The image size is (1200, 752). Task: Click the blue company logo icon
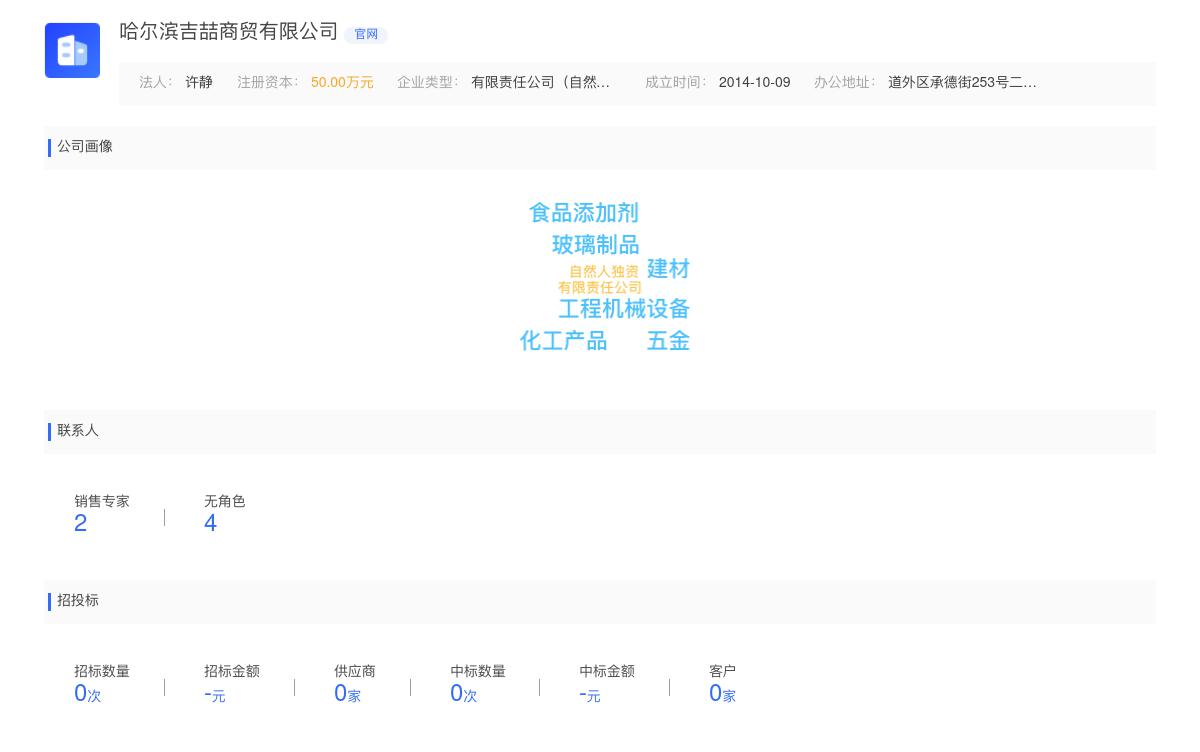click(x=72, y=50)
